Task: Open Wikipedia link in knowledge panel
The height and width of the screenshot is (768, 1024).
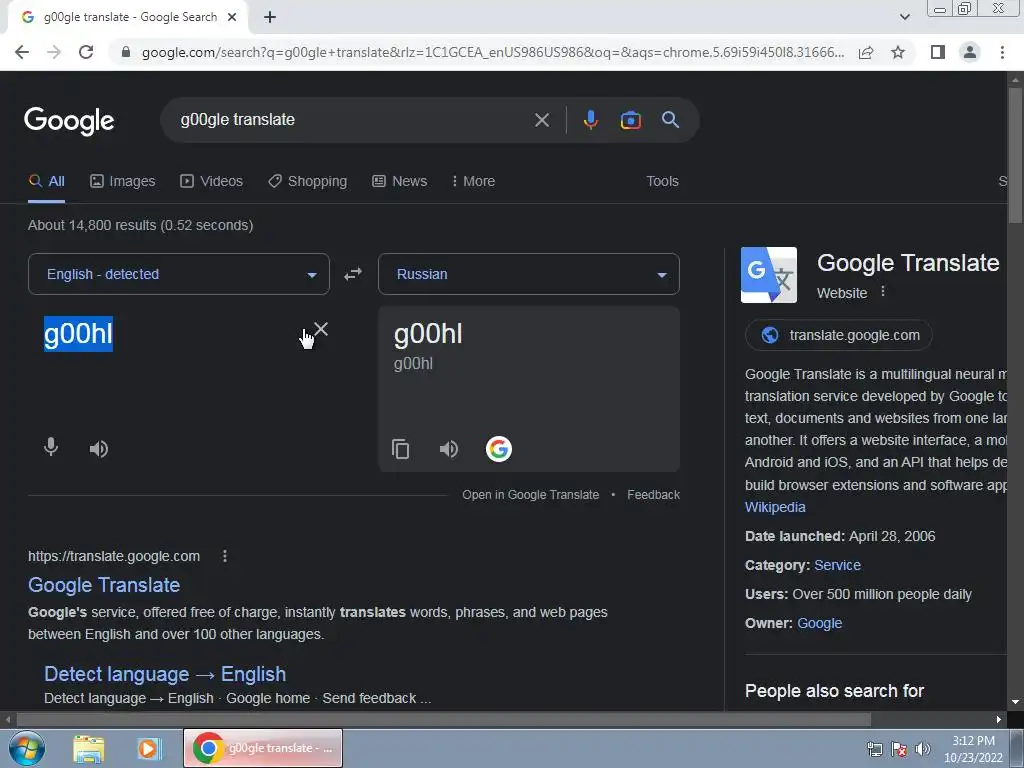Action: [x=775, y=507]
